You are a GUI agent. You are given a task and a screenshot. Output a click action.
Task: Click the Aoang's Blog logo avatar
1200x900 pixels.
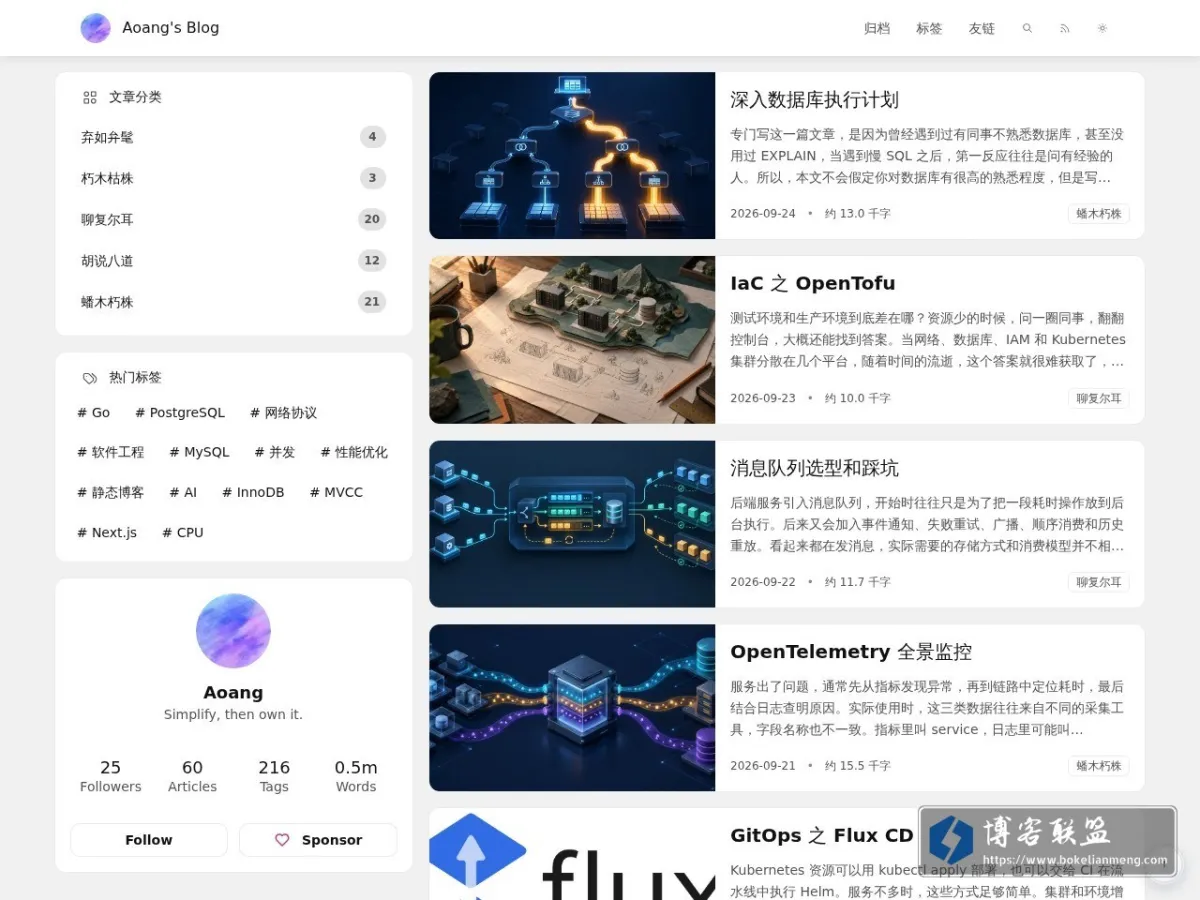(95, 28)
